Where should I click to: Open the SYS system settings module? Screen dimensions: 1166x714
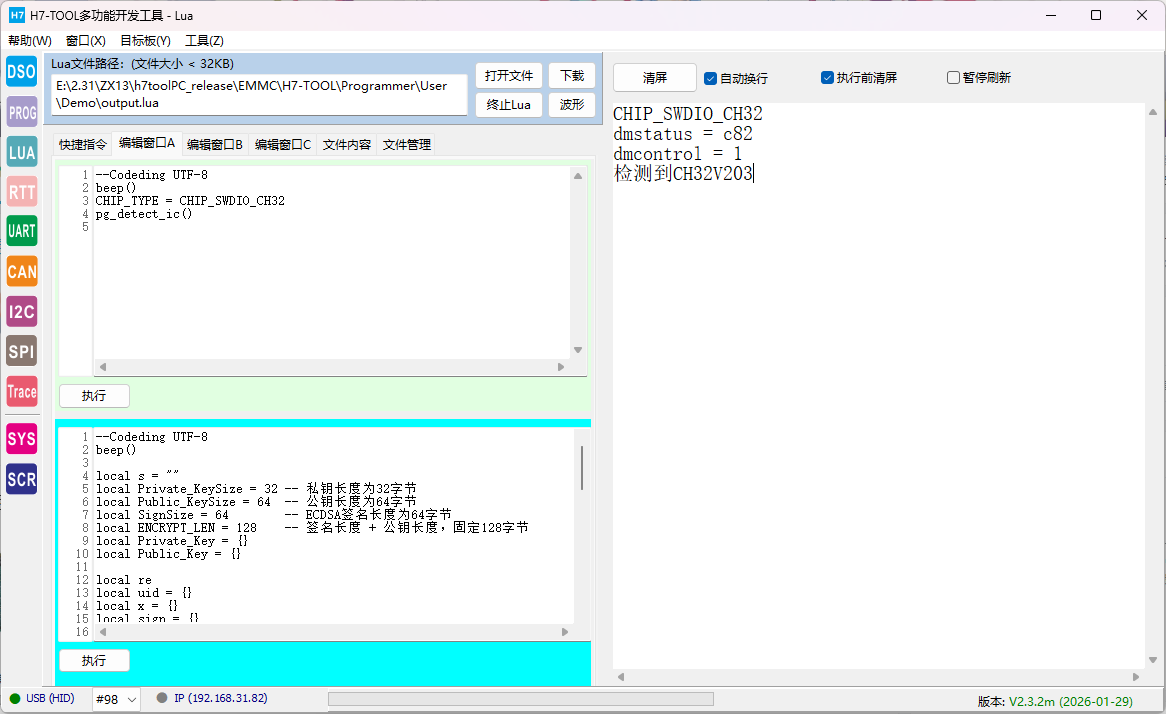click(22, 439)
